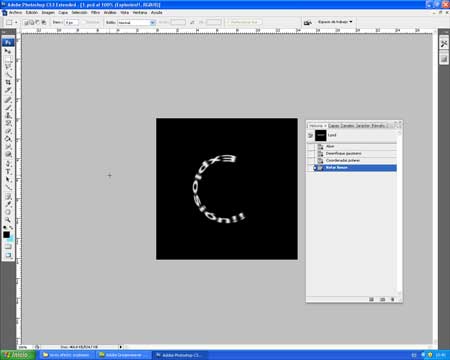450x360 pixels.
Task: Switch to the Capas tab
Action: (x=333, y=126)
